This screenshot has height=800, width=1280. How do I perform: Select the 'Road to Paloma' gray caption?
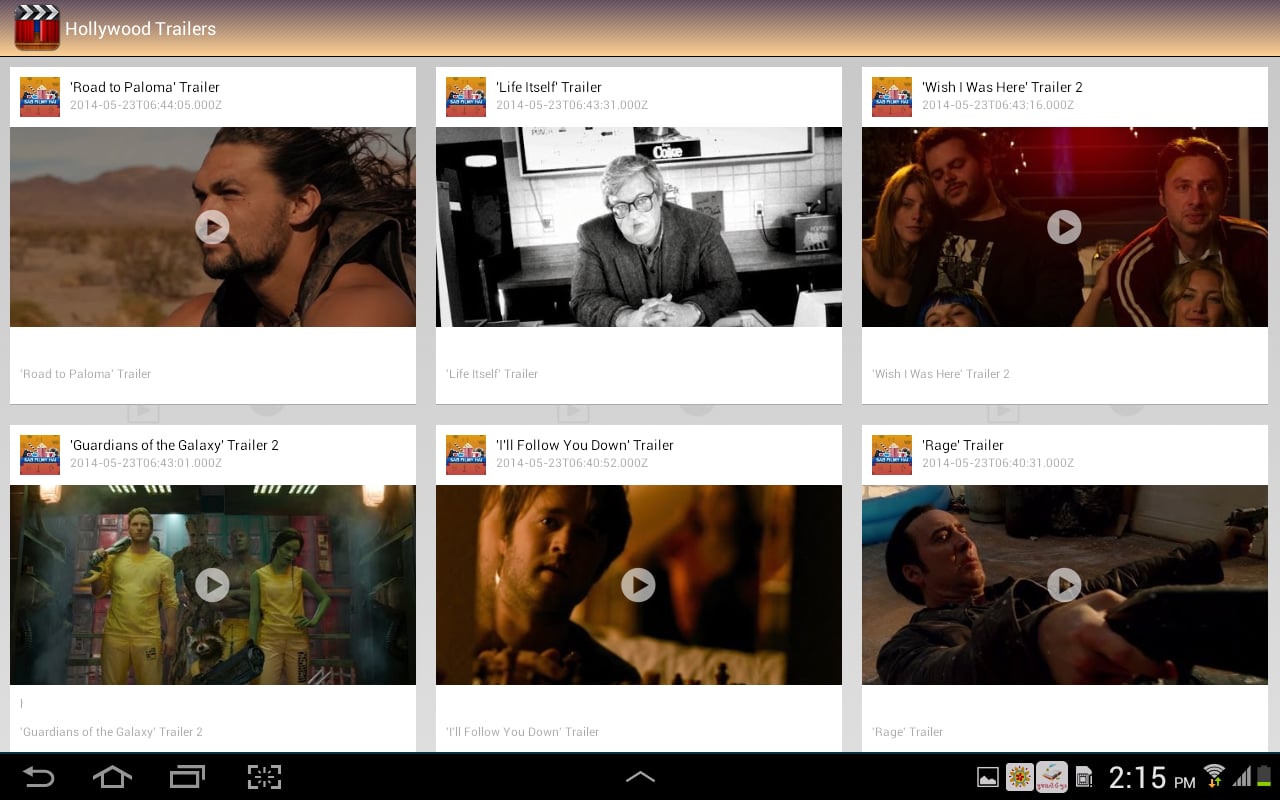tap(86, 374)
